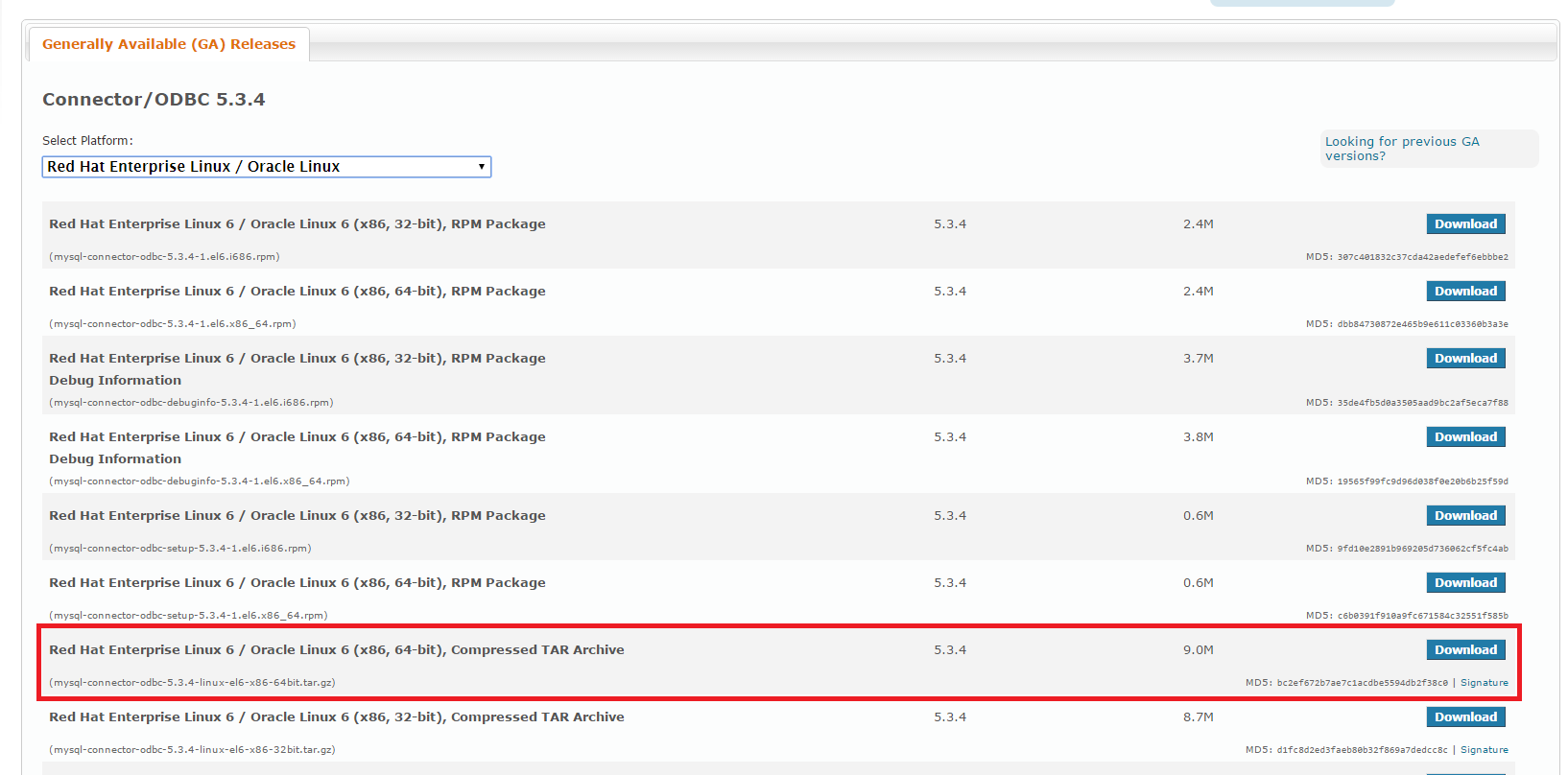Download the 64-bit RPM Debug Information package
This screenshot has height=775, width=1568.
pyautogui.click(x=1465, y=437)
